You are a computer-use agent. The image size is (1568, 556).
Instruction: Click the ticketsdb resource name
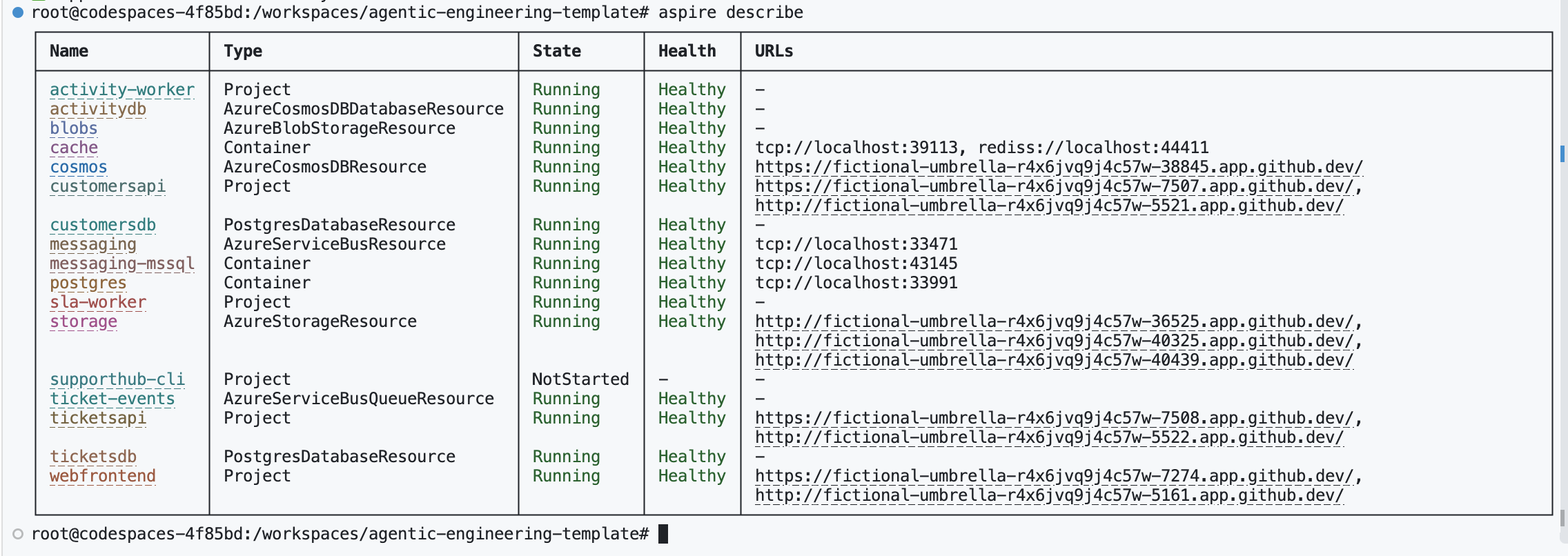coord(93,457)
